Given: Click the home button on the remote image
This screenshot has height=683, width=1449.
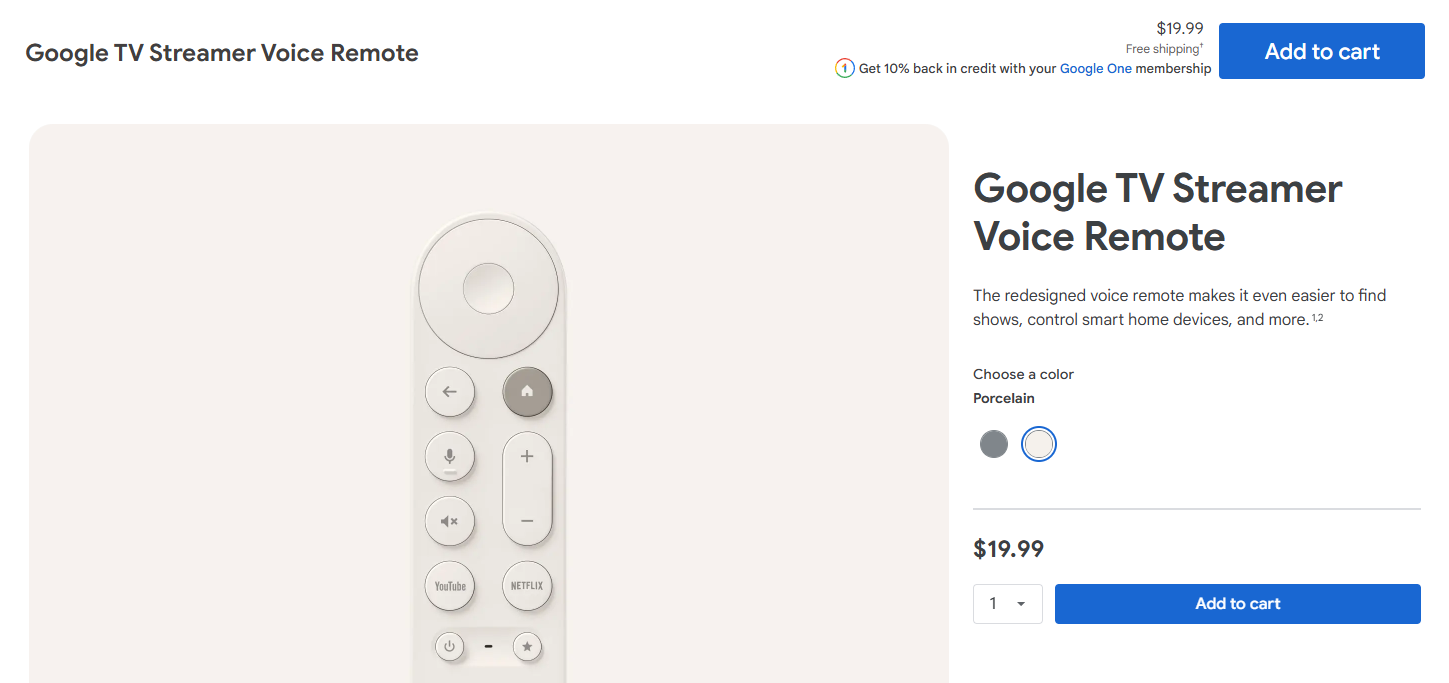Looking at the screenshot, I should (527, 392).
